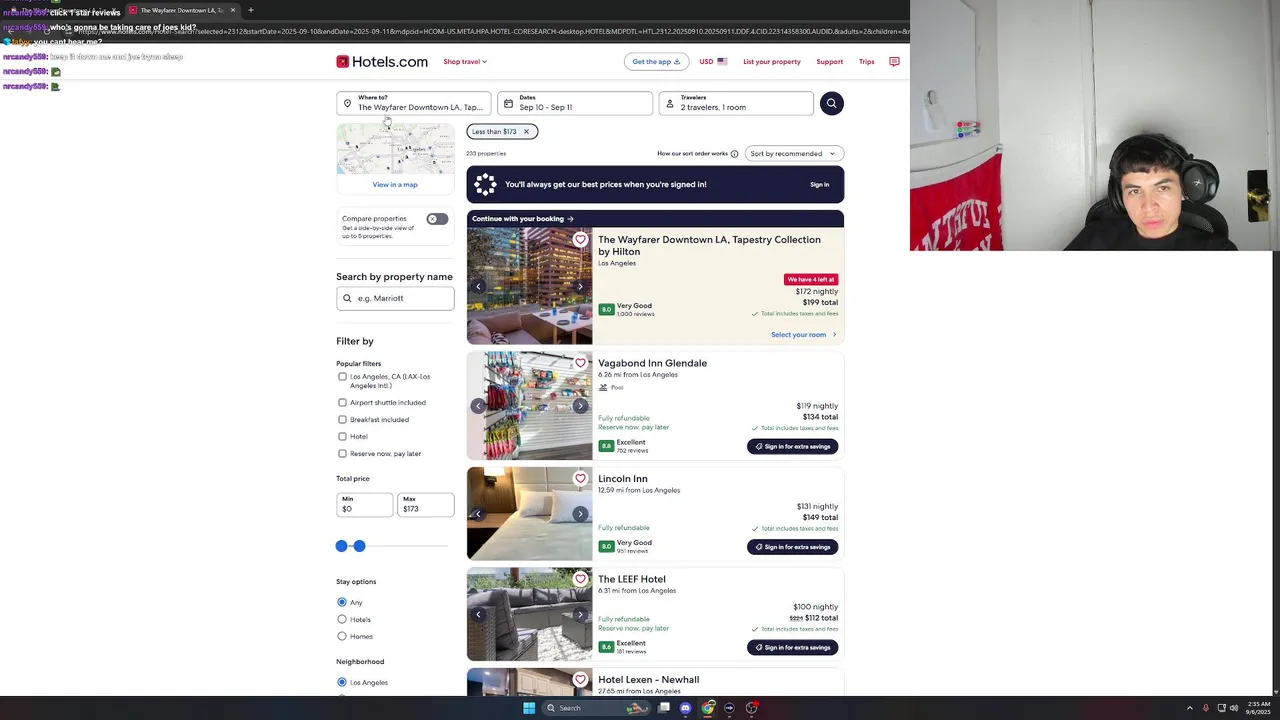The image size is (1280, 720).
Task: Click the maximum price slider handle
Action: (359, 546)
